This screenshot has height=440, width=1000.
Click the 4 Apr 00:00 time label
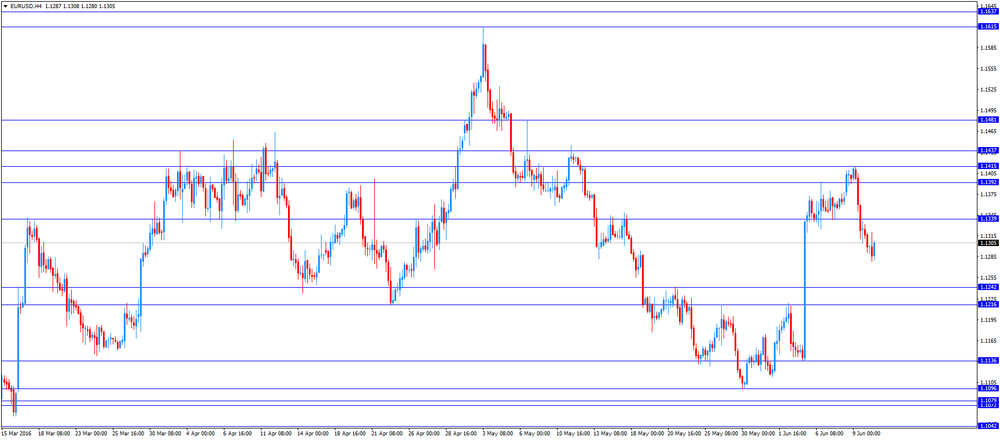tap(202, 433)
